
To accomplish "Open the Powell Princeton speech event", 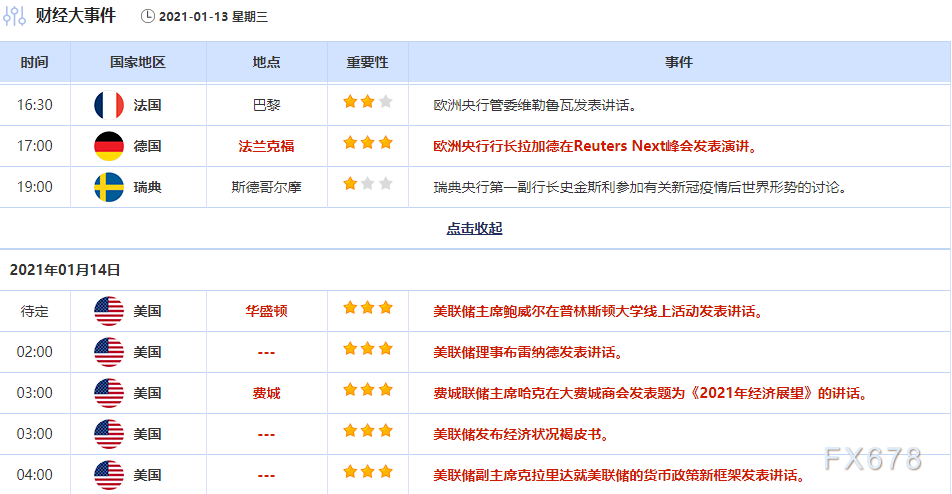I will tap(598, 311).
